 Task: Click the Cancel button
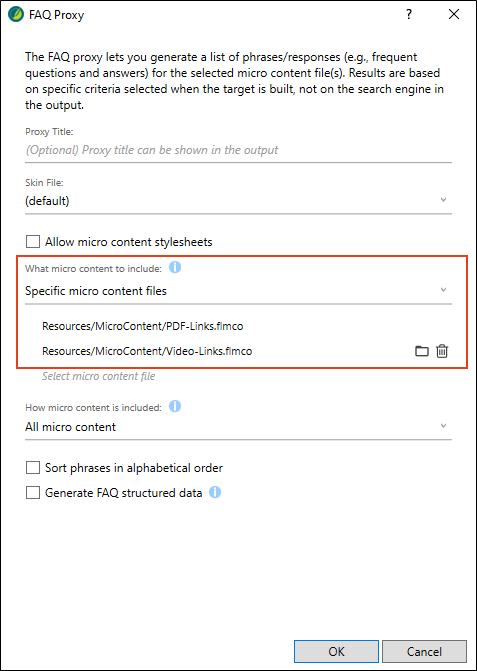click(x=424, y=651)
